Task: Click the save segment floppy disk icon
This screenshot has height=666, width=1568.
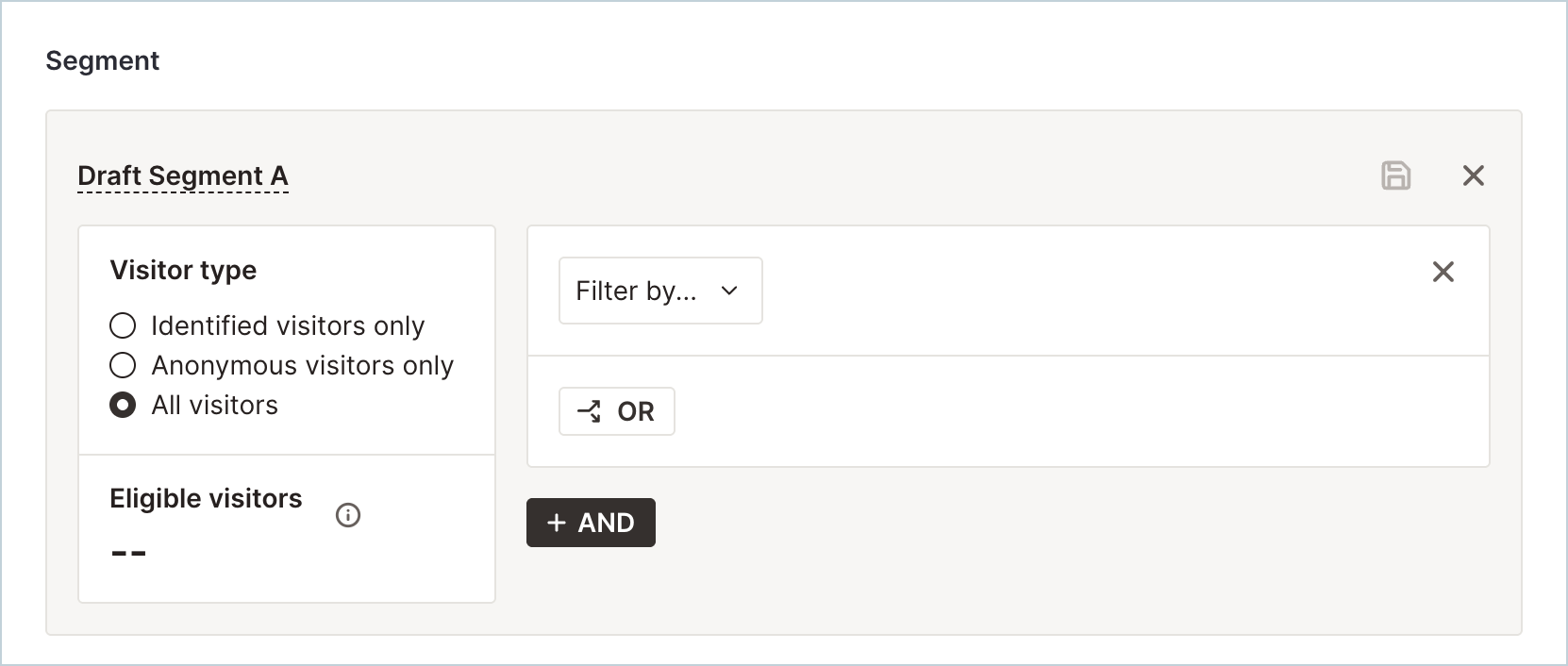Action: pyautogui.click(x=1395, y=175)
